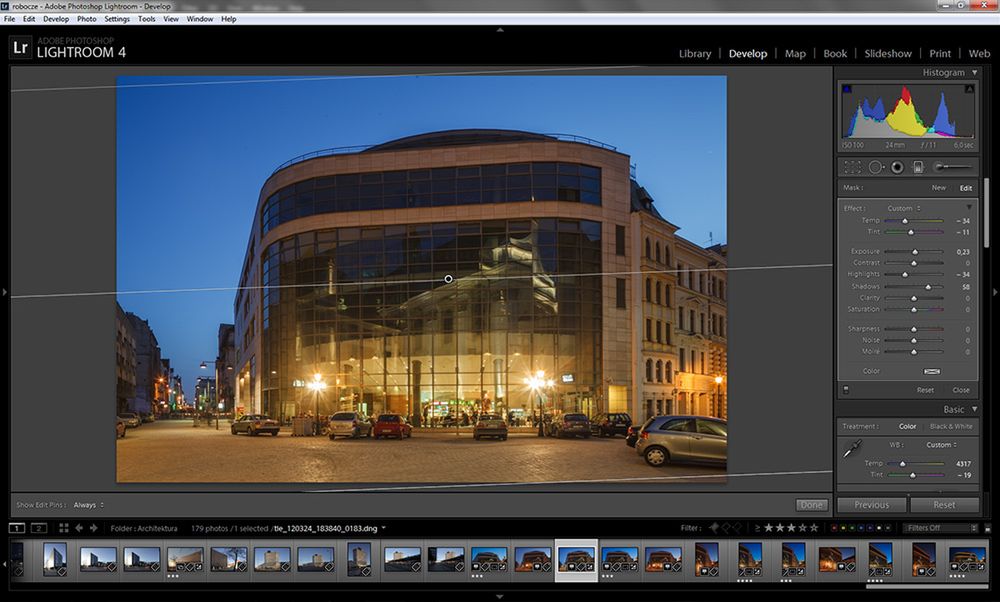Reset the graduated filter effect settings

[925, 390]
